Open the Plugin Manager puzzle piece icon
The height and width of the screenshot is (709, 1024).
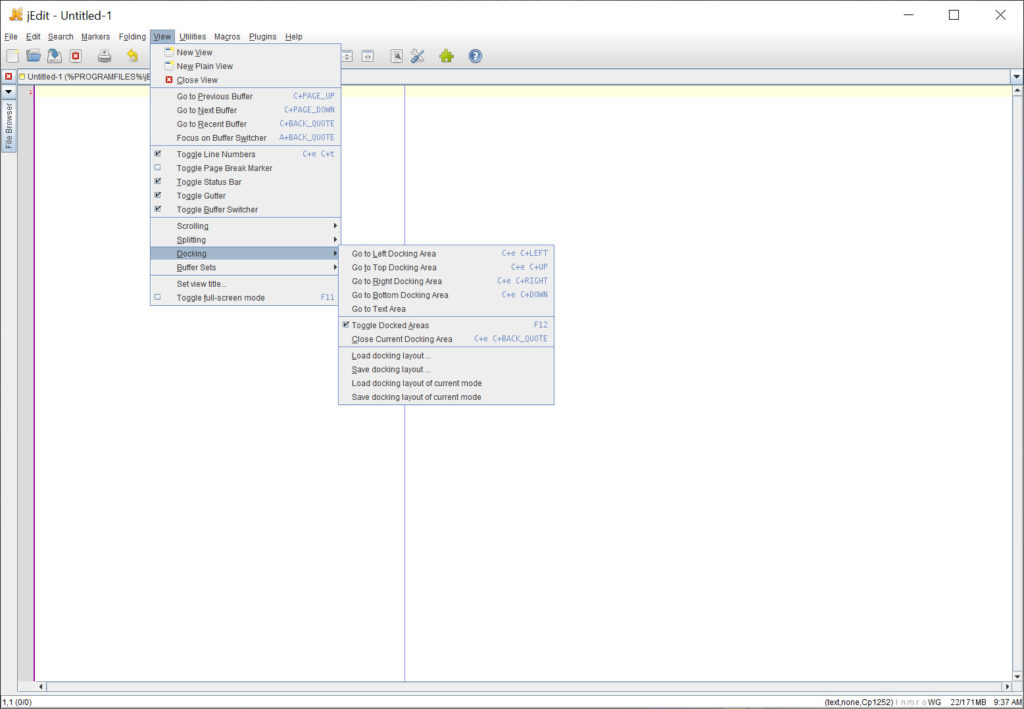pos(447,56)
